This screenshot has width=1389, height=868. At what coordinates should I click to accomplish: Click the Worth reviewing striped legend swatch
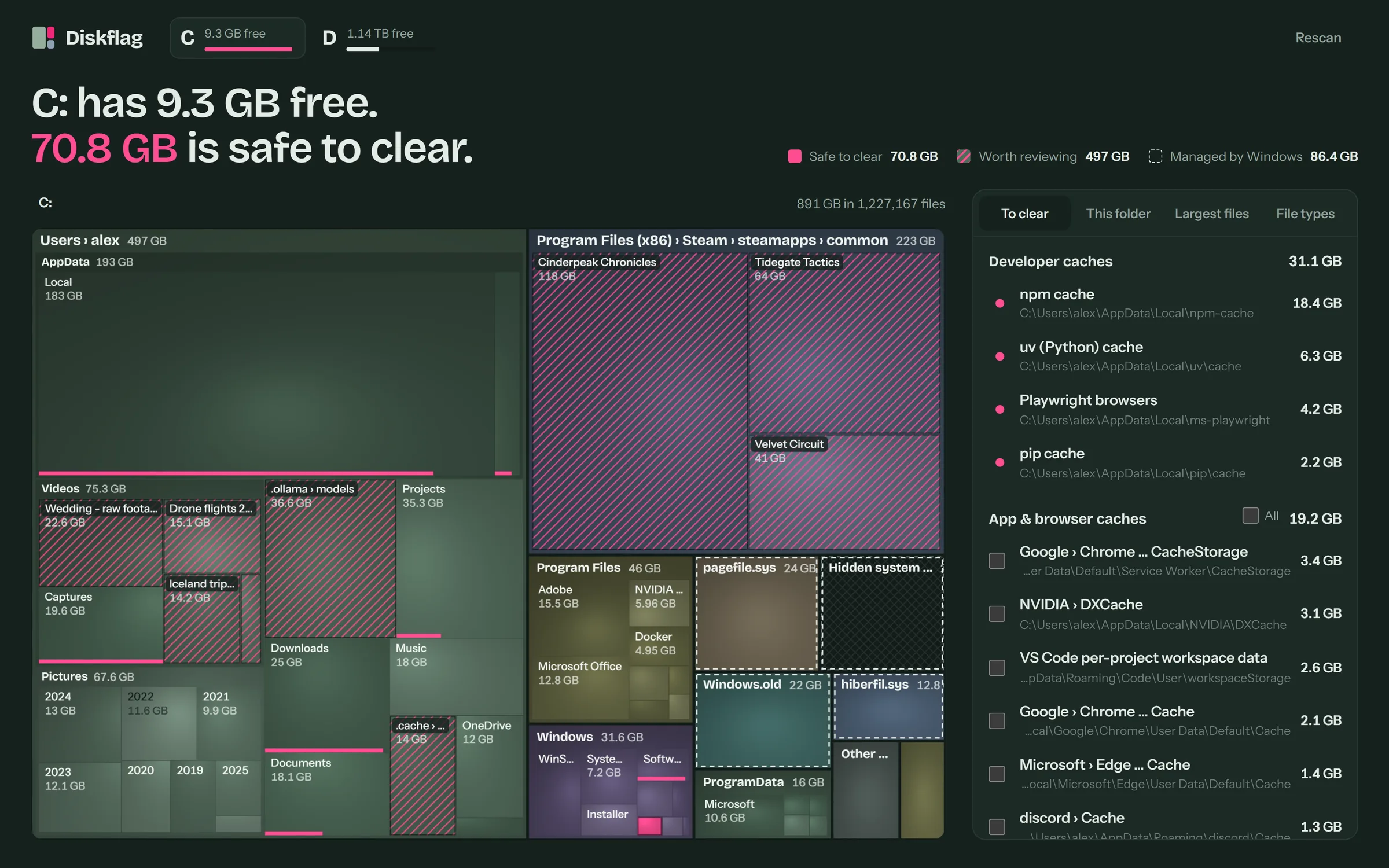[x=964, y=156]
